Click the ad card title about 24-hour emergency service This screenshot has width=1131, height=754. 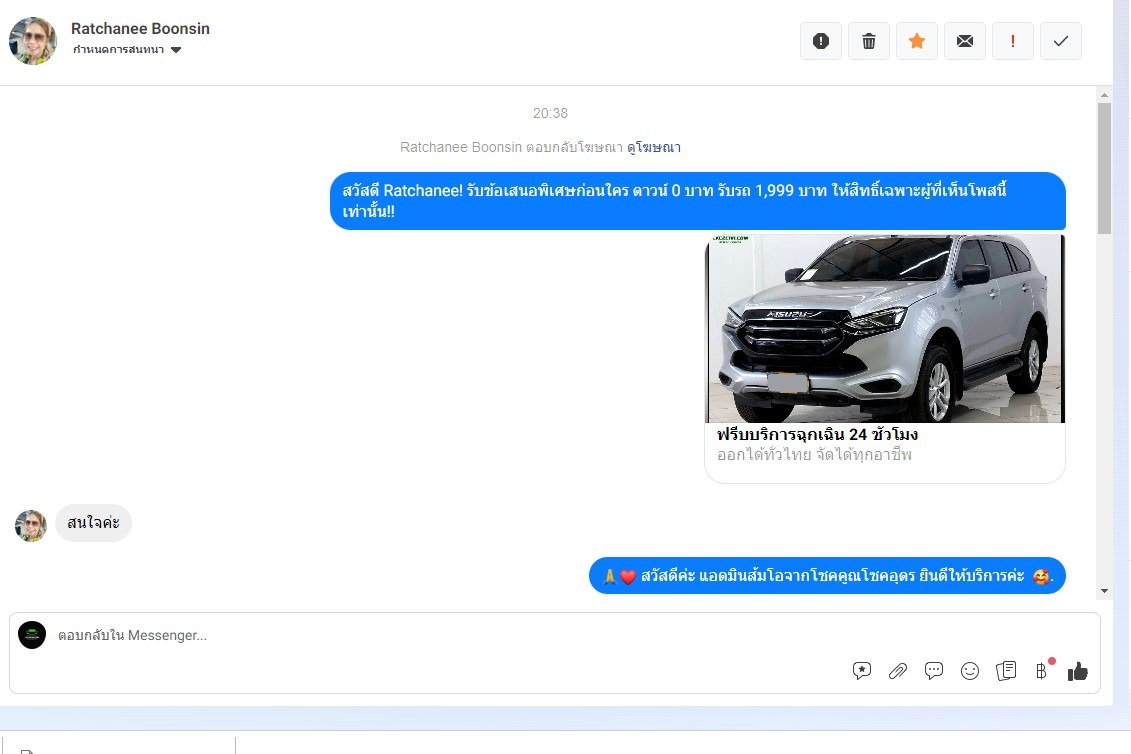(817, 434)
